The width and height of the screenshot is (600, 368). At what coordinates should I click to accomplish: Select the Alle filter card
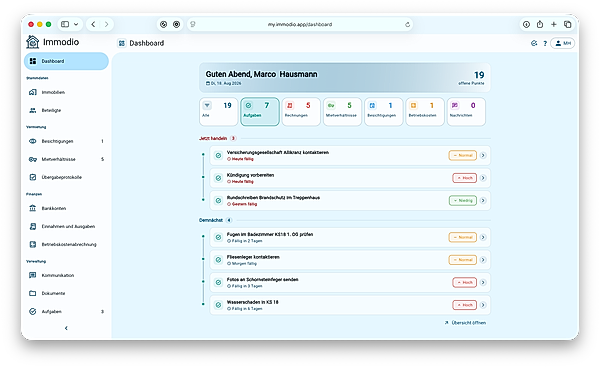pos(218,111)
